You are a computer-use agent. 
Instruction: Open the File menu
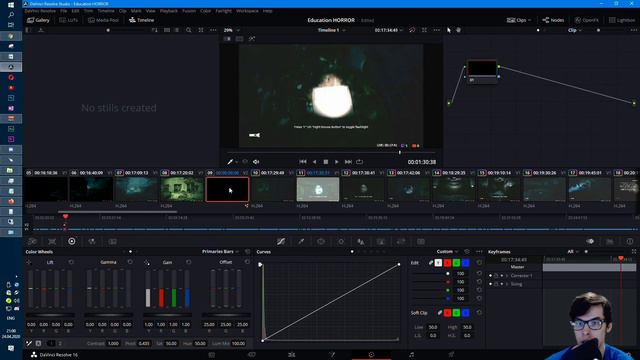pyautogui.click(x=64, y=11)
